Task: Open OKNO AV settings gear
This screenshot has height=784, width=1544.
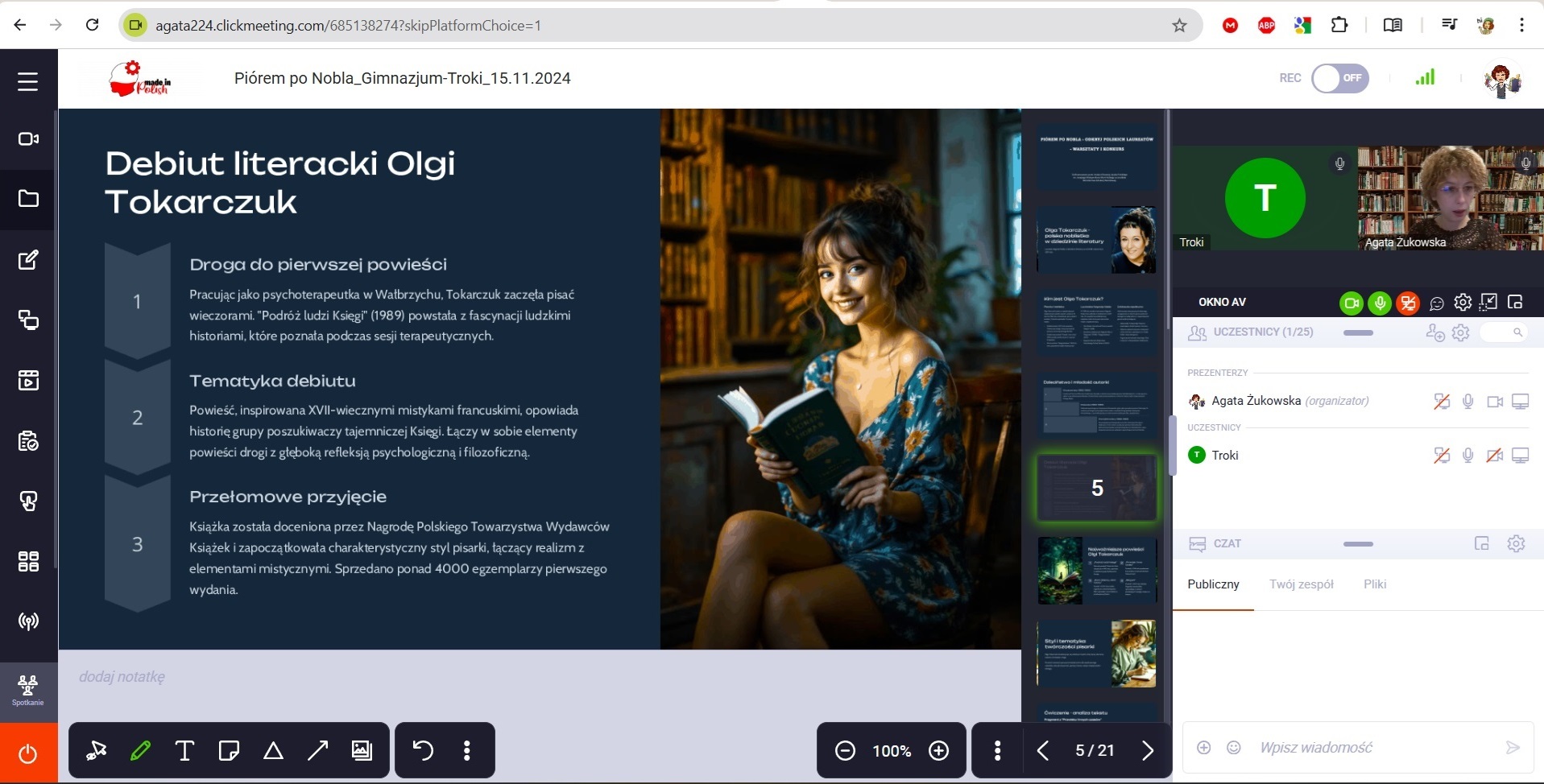Action: (1463, 303)
